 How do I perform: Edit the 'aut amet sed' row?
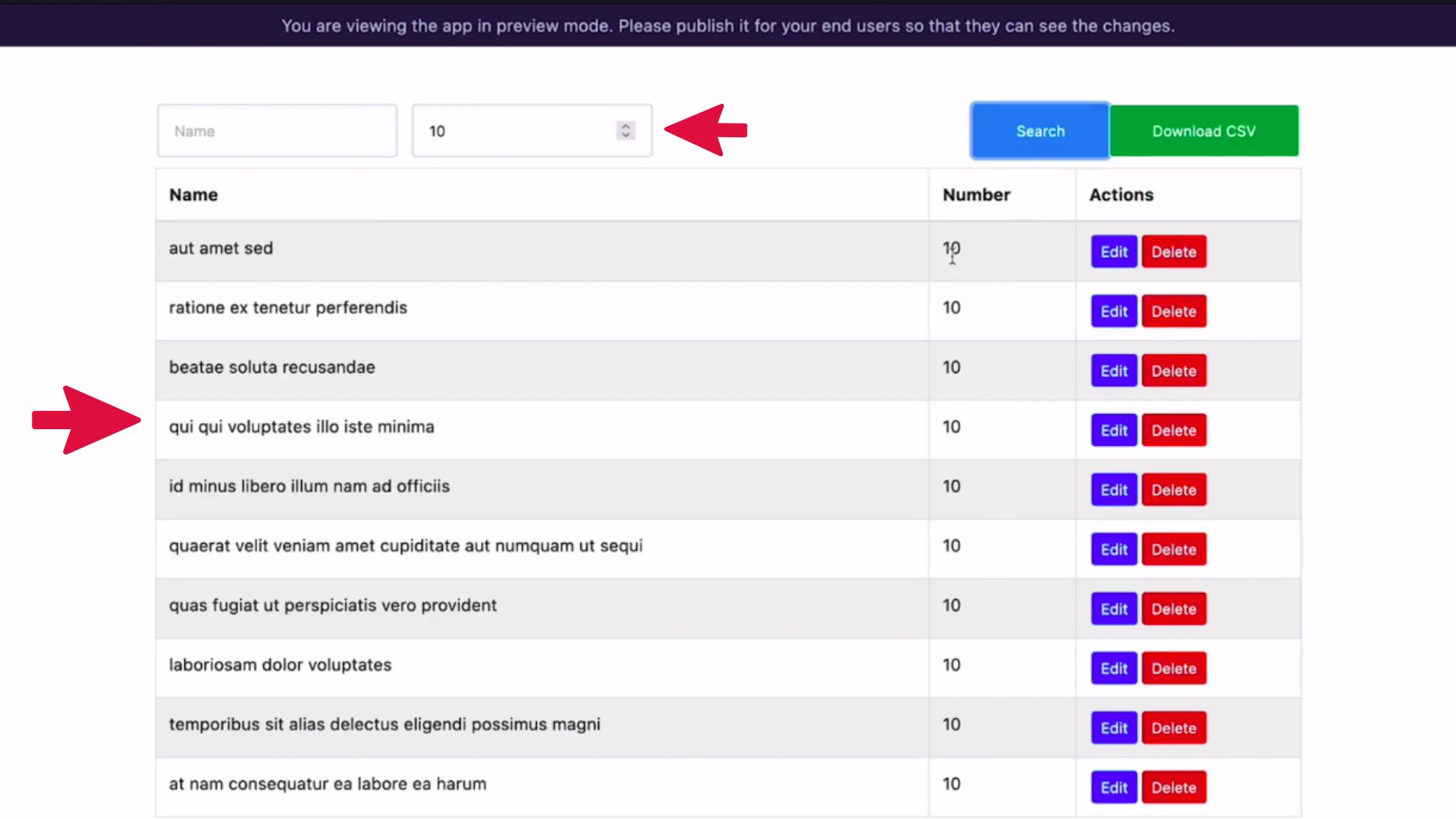point(1114,252)
